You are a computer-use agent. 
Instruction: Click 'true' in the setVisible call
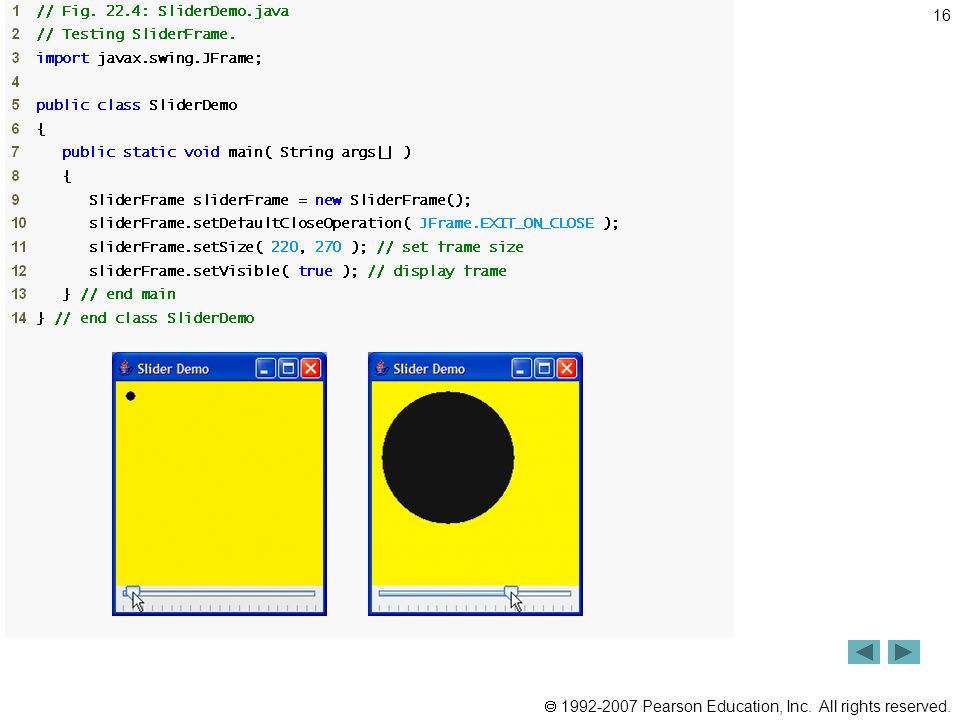(315, 271)
